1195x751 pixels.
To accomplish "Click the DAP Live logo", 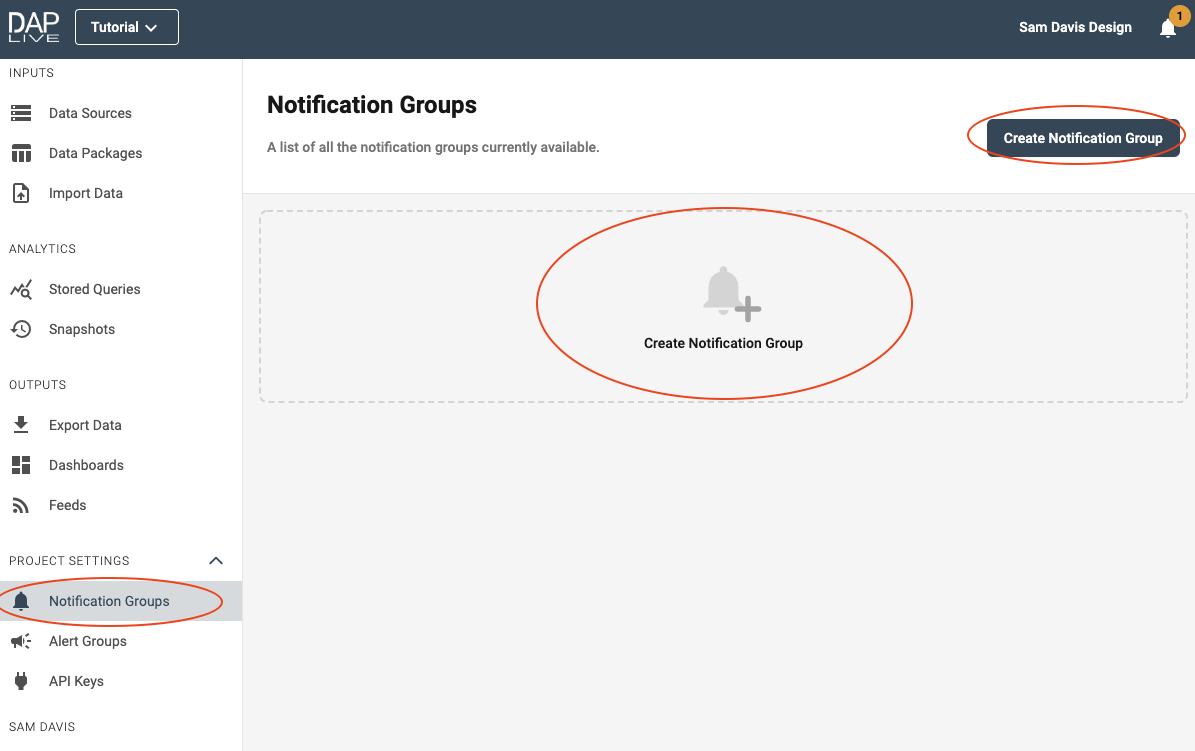I will tap(34, 27).
